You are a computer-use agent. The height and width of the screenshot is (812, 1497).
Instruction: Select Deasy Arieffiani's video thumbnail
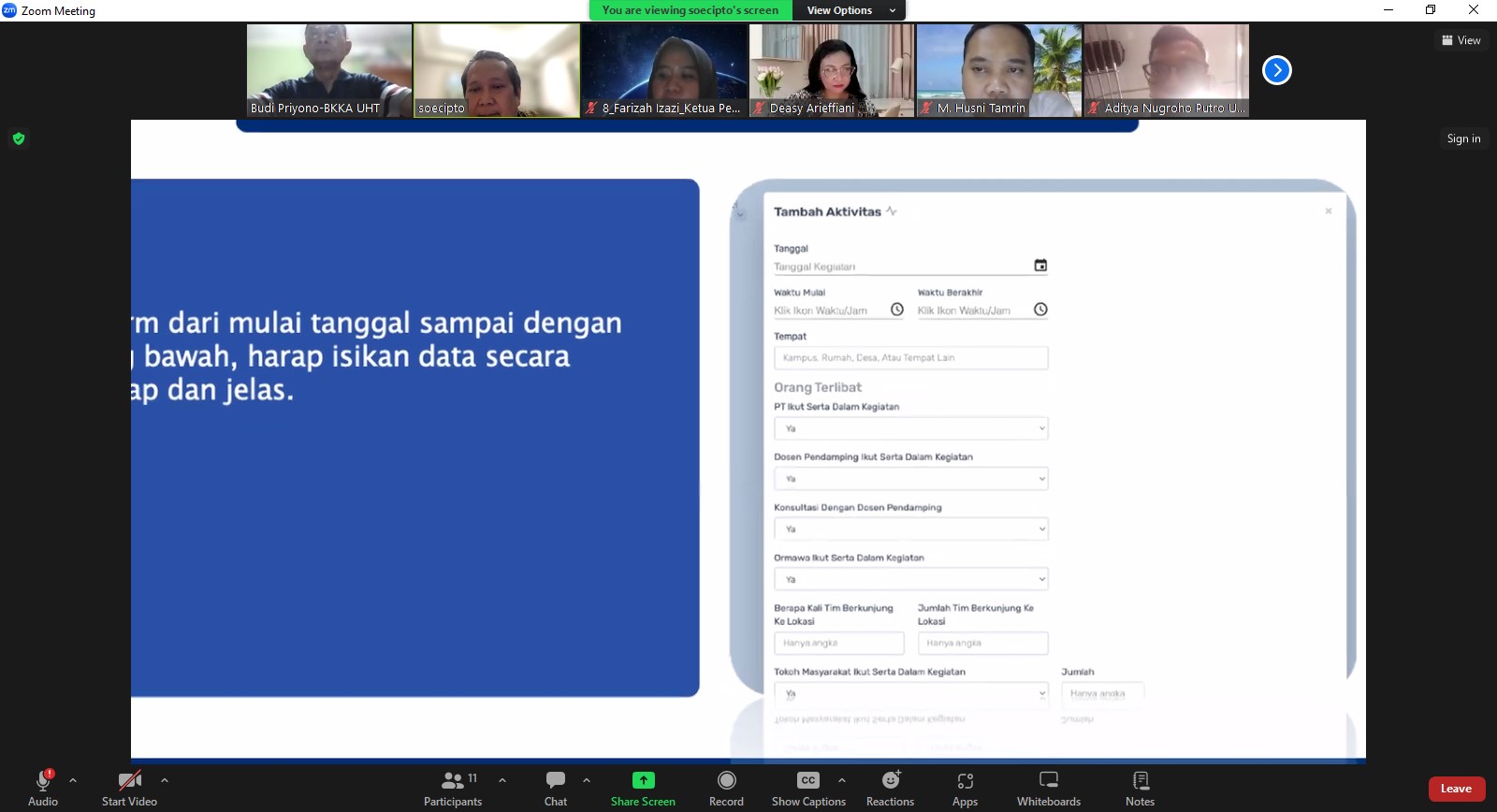point(832,70)
